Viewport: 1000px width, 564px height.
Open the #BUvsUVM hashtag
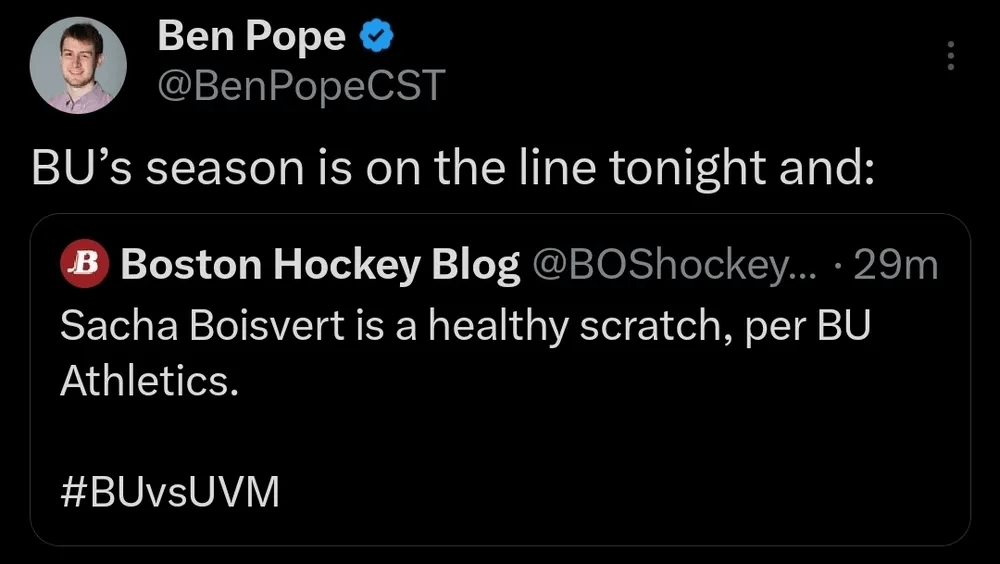[x=171, y=492]
